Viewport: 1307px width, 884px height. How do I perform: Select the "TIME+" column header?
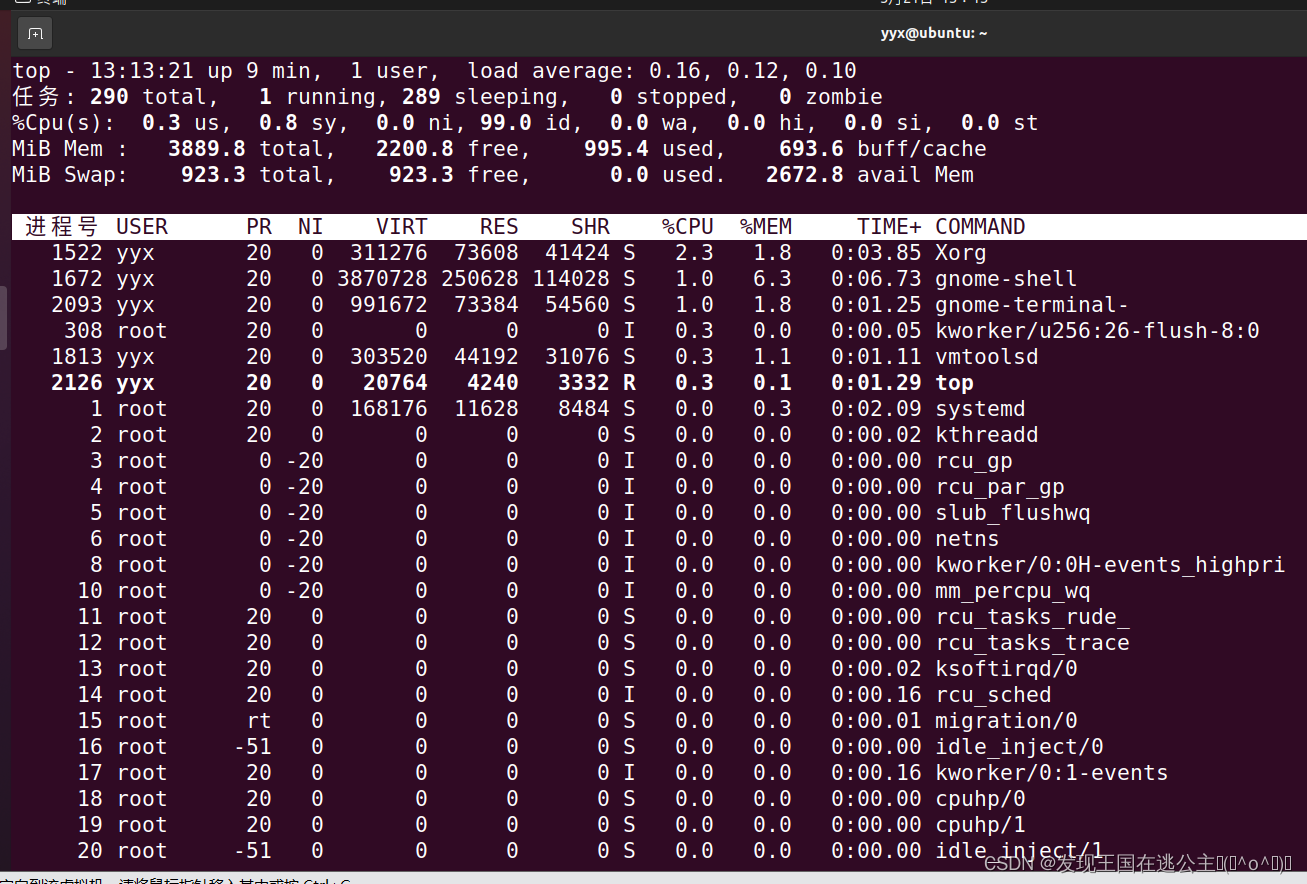889,227
